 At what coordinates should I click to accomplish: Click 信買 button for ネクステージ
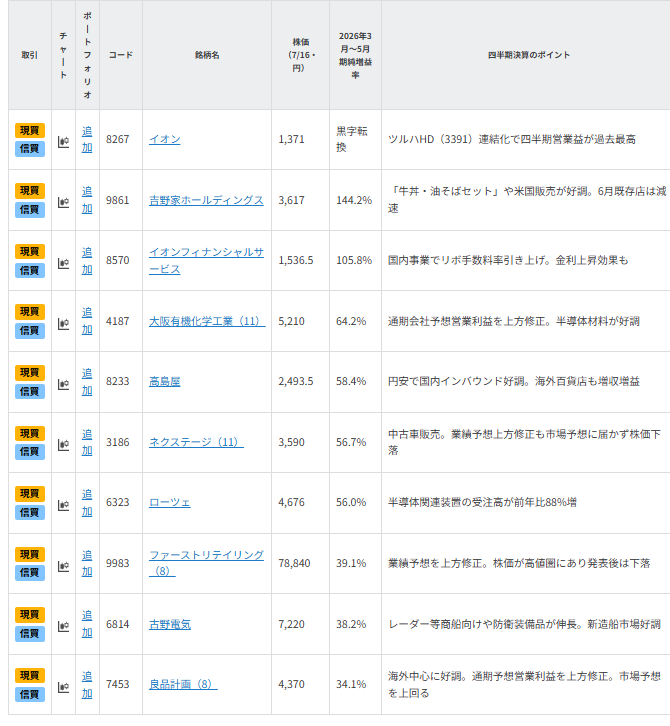tap(30, 452)
